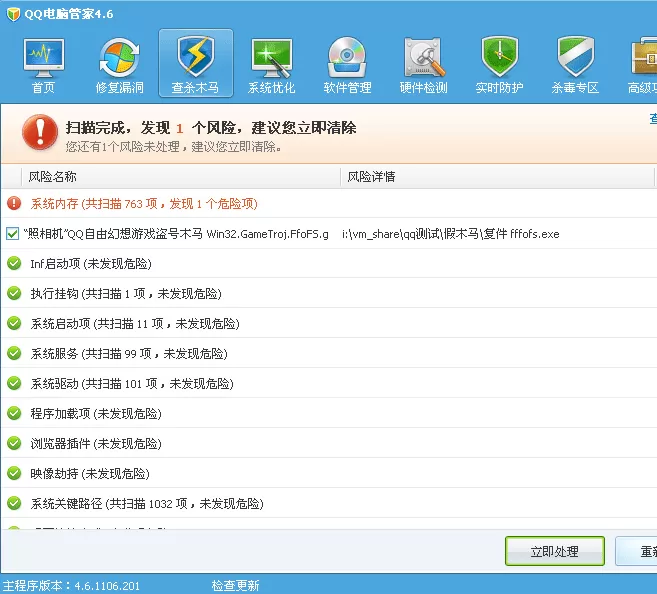Click green check icon beside 系统关键路径
657x594 pixels.
tap(14, 503)
